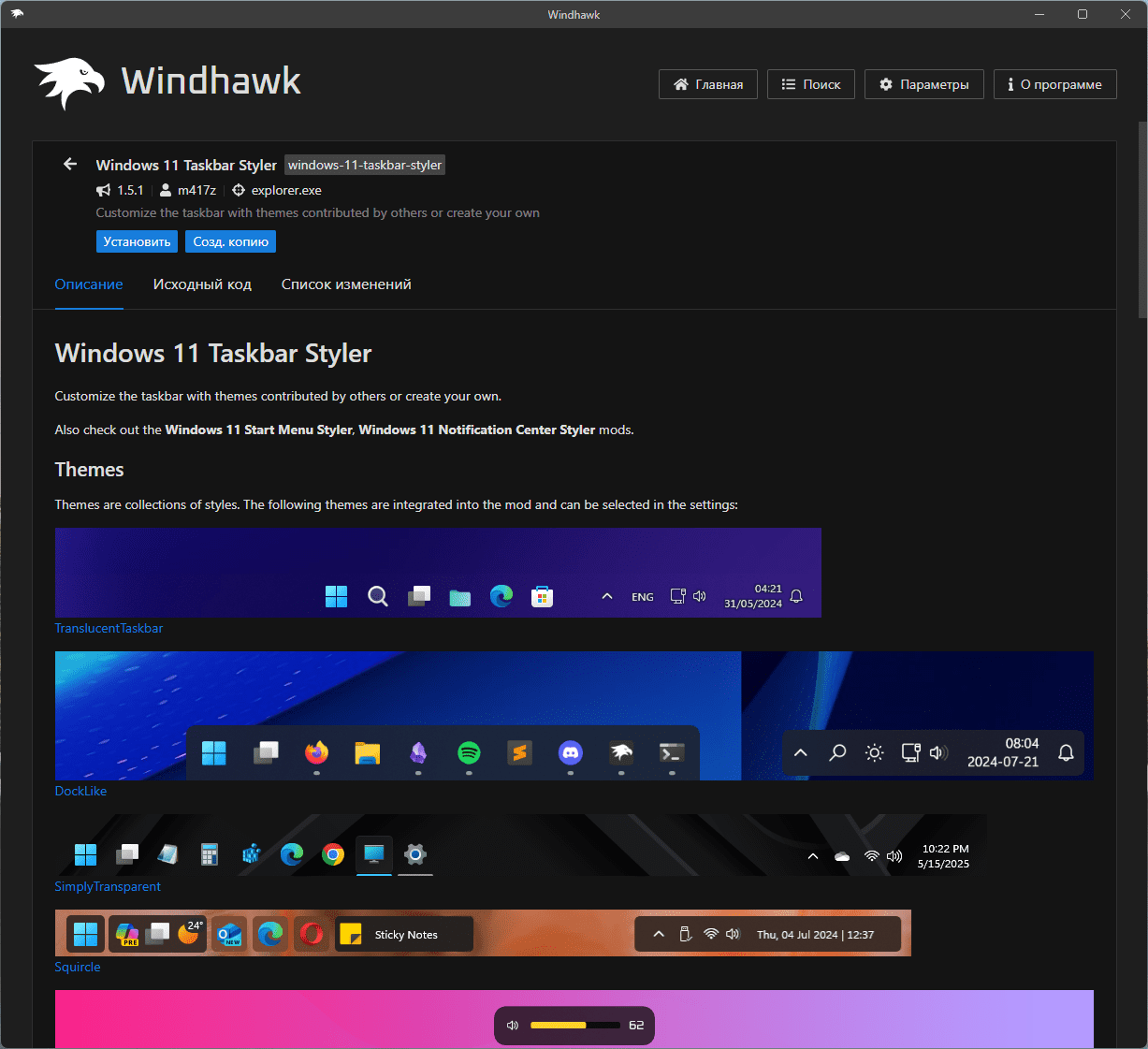Click the Discord icon in DockLike preview
The height and width of the screenshot is (1049, 1148).
click(571, 752)
